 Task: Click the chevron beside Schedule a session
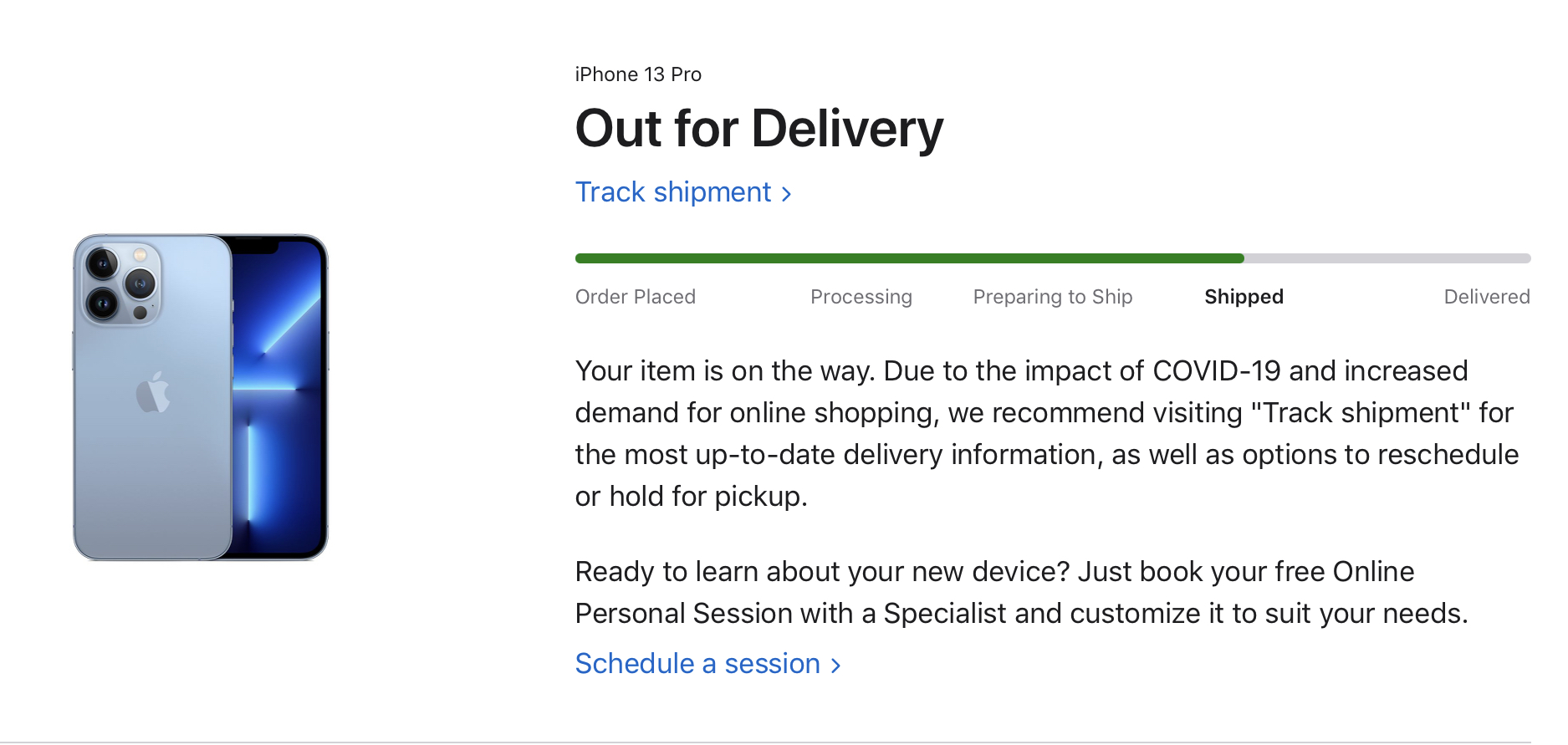coord(835,666)
